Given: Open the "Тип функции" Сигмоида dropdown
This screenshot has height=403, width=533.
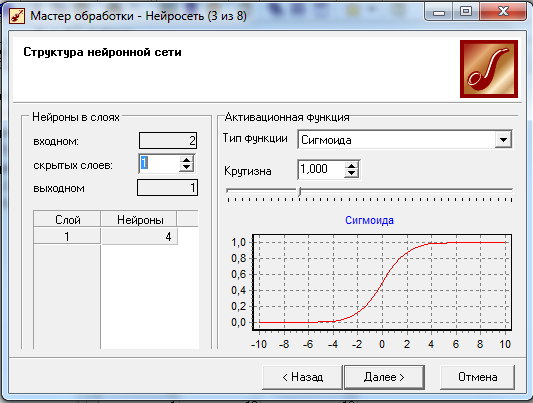Looking at the screenshot, I should [503, 140].
